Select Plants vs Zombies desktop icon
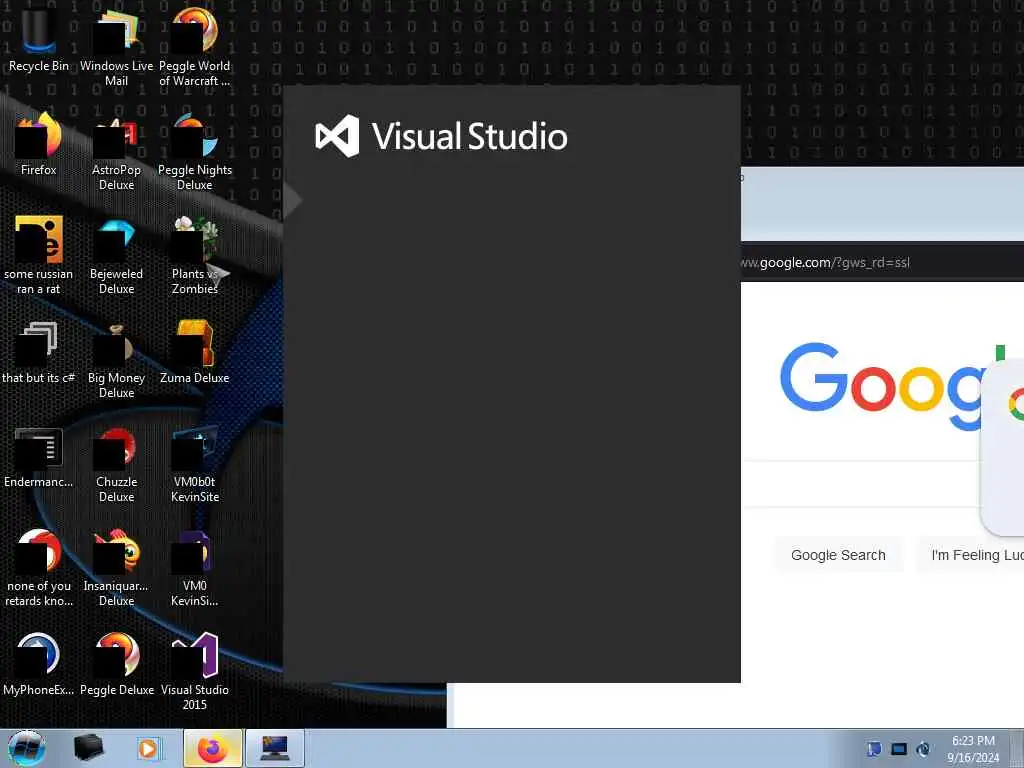This screenshot has width=1024, height=768. click(195, 255)
